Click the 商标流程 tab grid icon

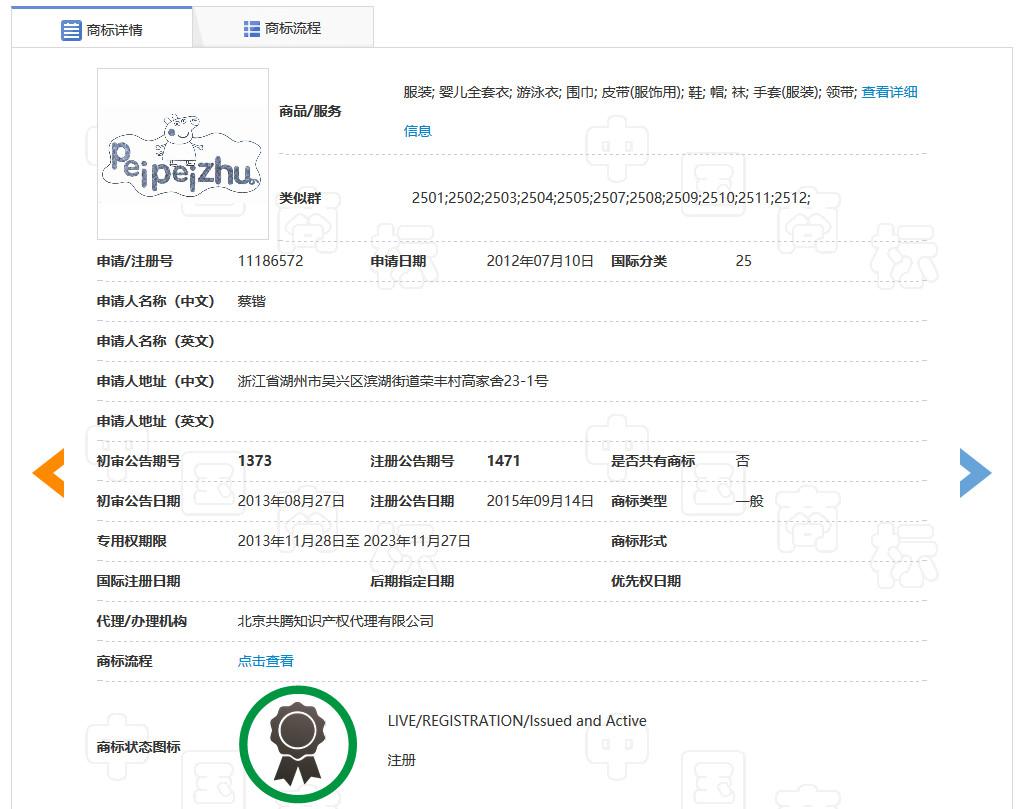click(251, 29)
